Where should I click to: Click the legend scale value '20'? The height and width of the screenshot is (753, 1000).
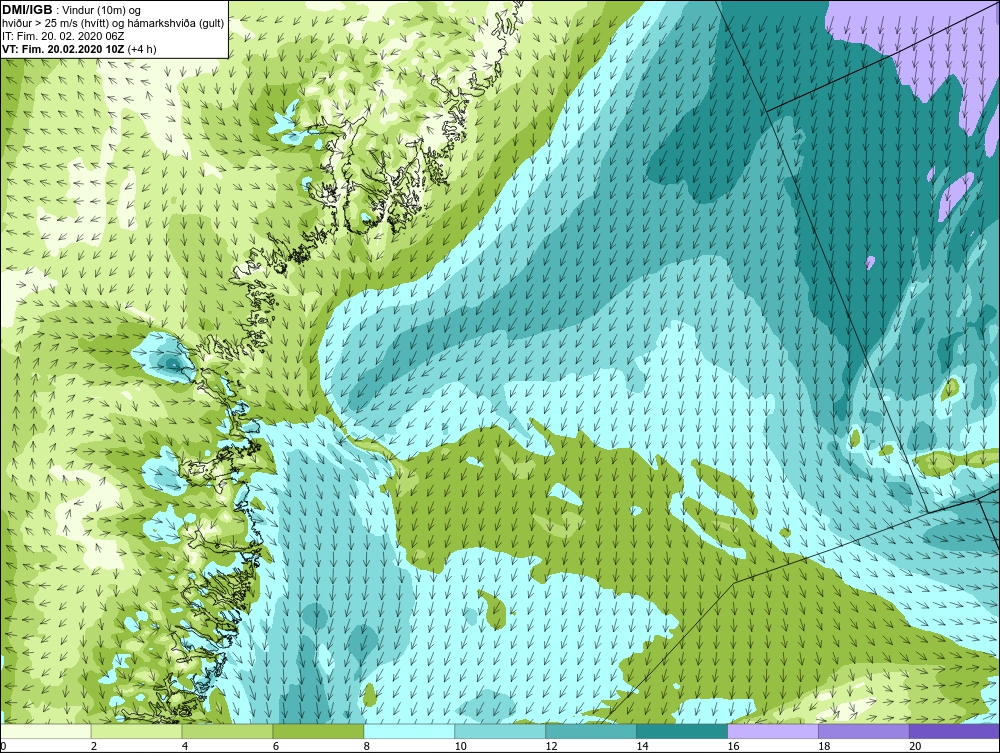coord(915,746)
